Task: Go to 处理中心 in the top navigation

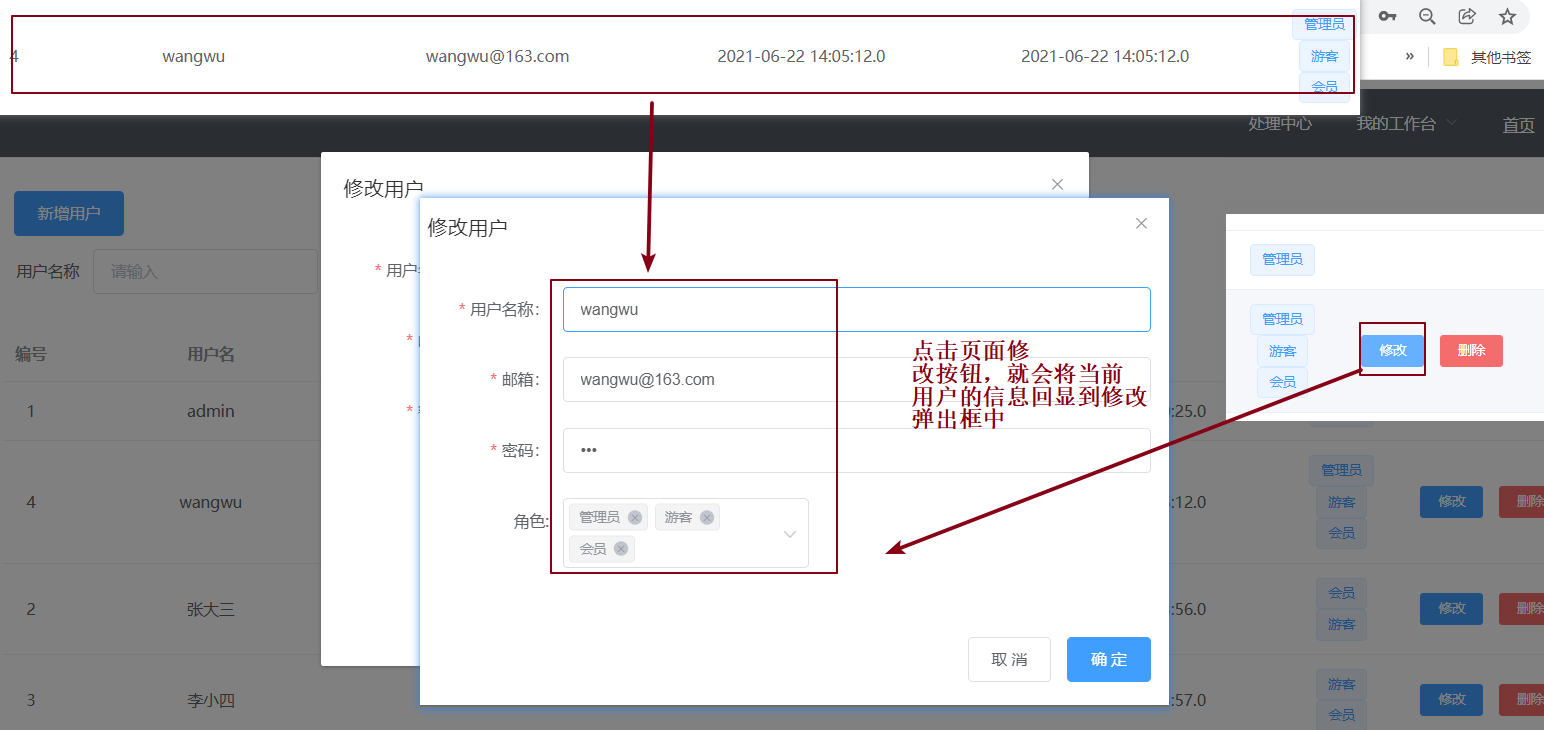Action: click(1280, 124)
